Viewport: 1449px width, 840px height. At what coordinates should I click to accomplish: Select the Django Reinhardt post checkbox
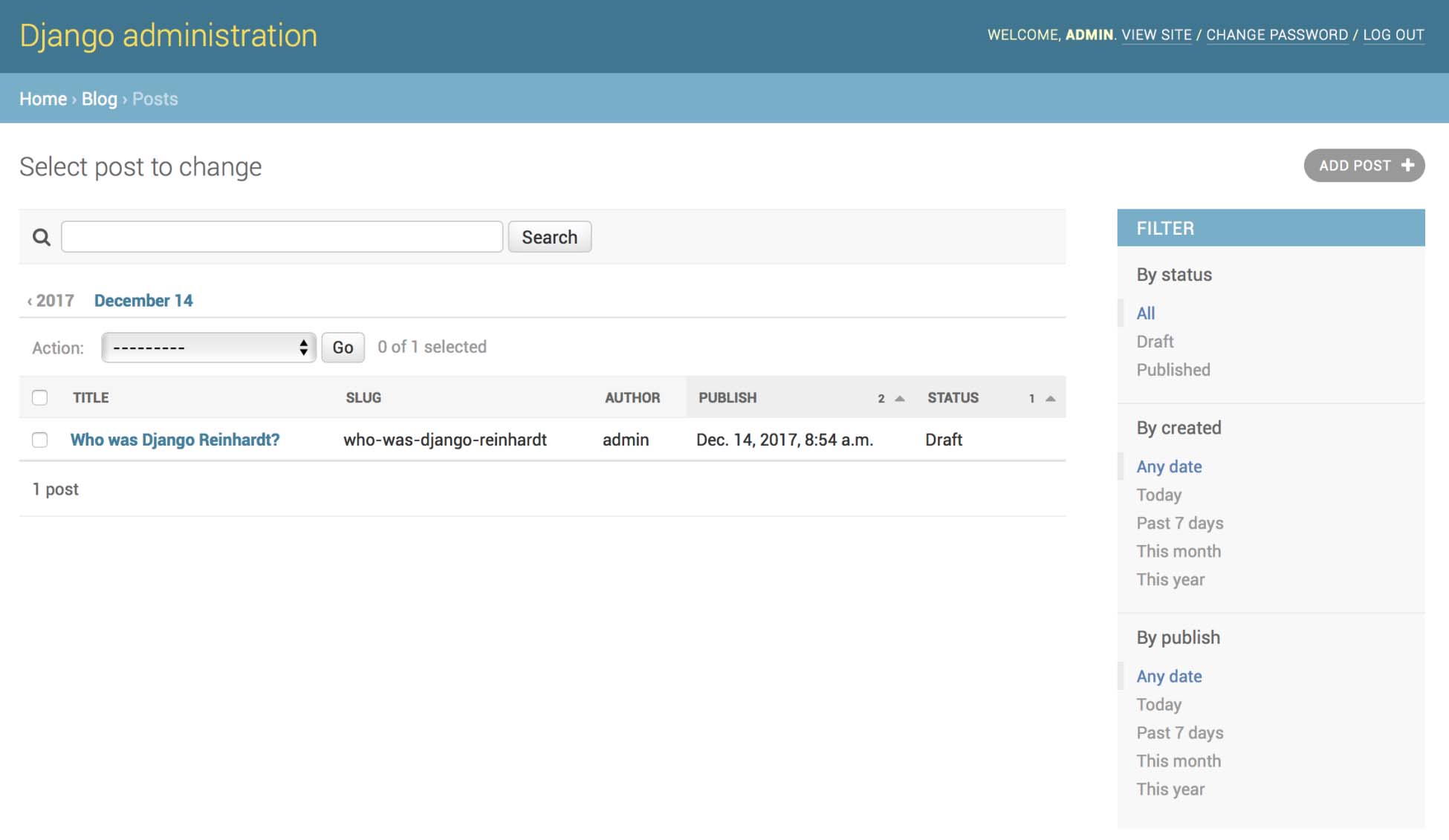click(x=40, y=440)
